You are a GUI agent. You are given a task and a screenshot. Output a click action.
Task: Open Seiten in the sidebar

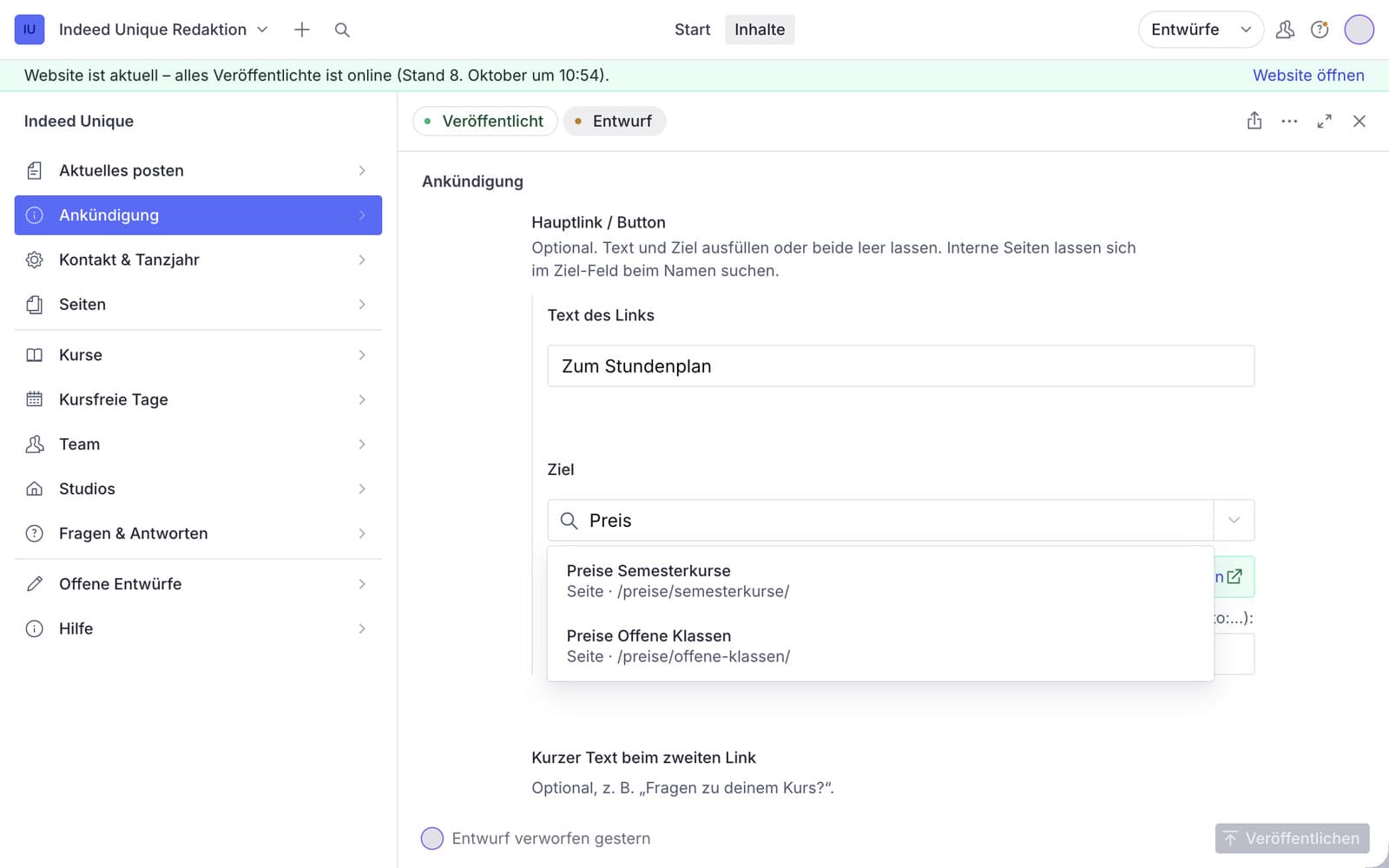coord(198,305)
